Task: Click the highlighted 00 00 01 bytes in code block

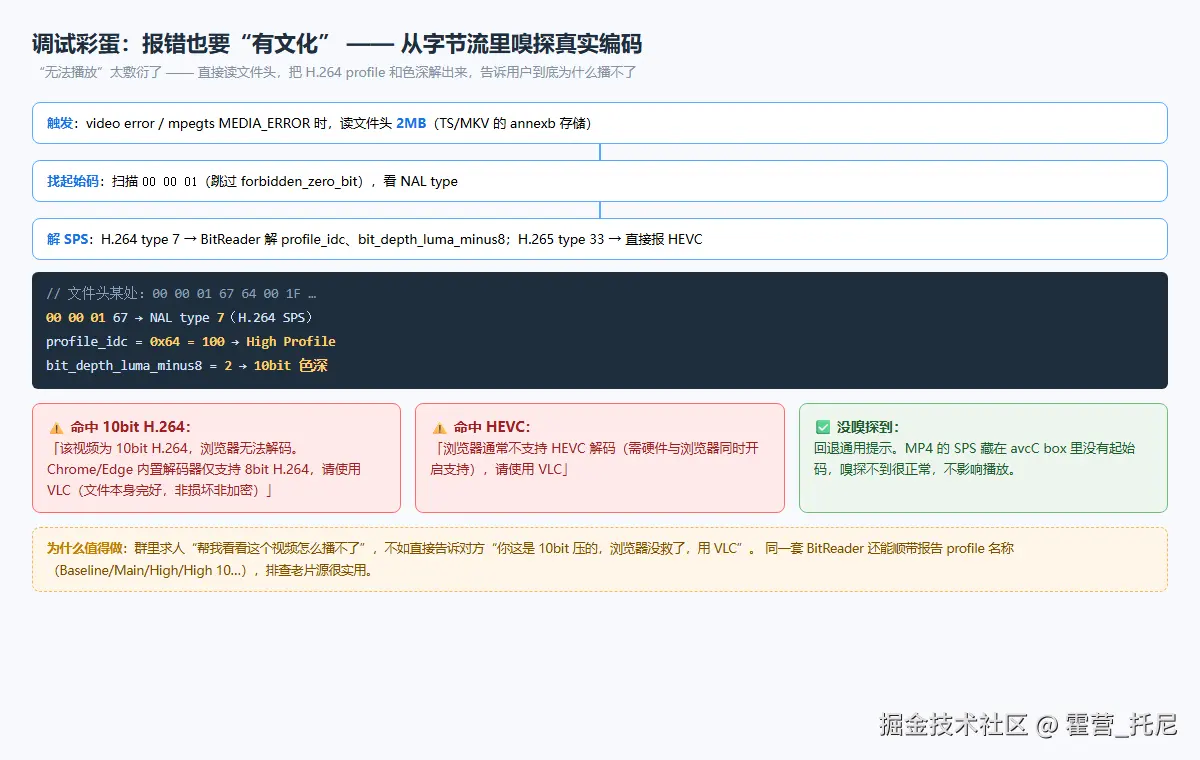Action: [x=76, y=317]
